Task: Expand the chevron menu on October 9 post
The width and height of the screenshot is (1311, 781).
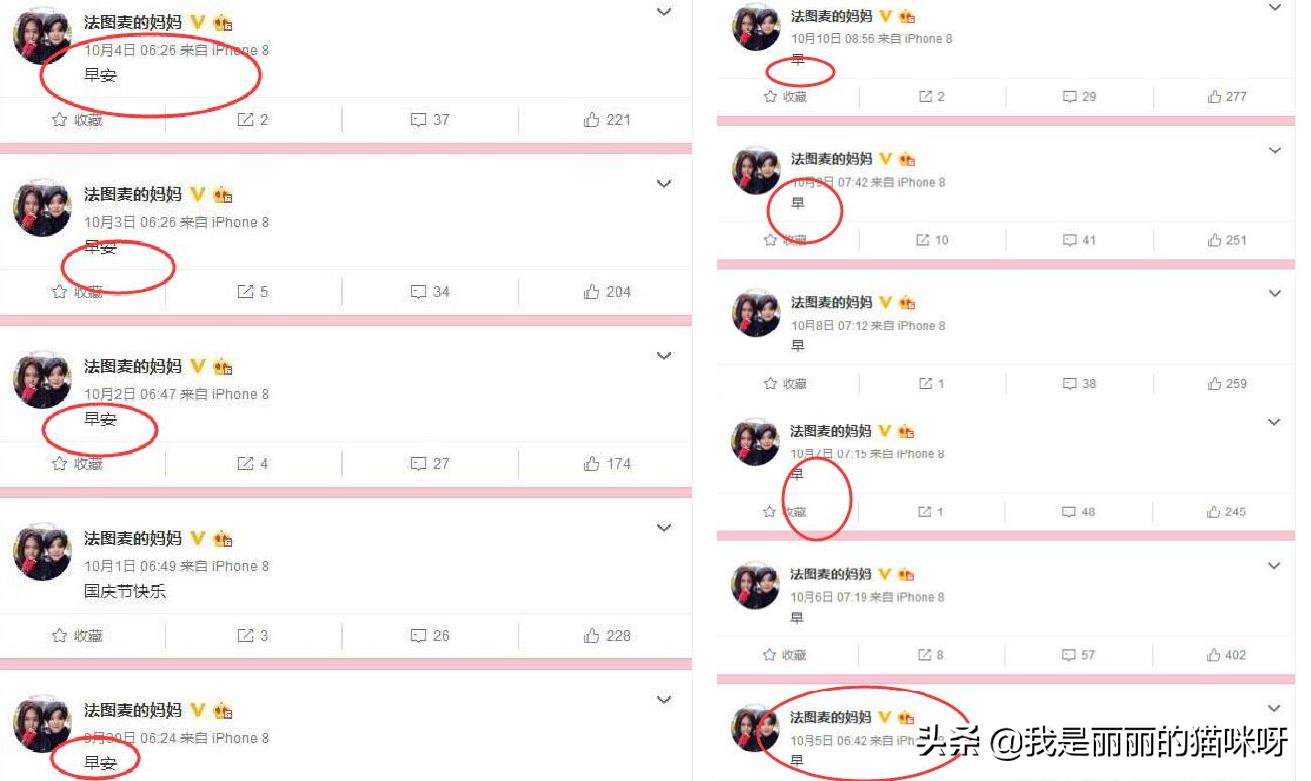Action: pyautogui.click(x=1275, y=151)
